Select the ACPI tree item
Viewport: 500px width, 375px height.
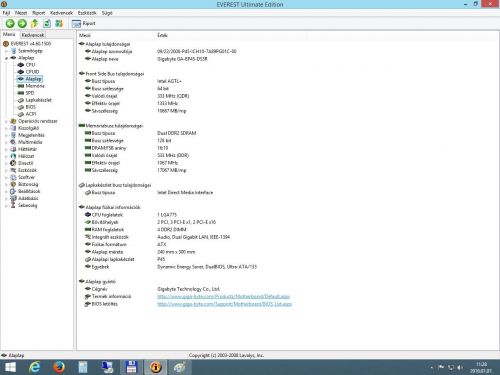pos(30,114)
